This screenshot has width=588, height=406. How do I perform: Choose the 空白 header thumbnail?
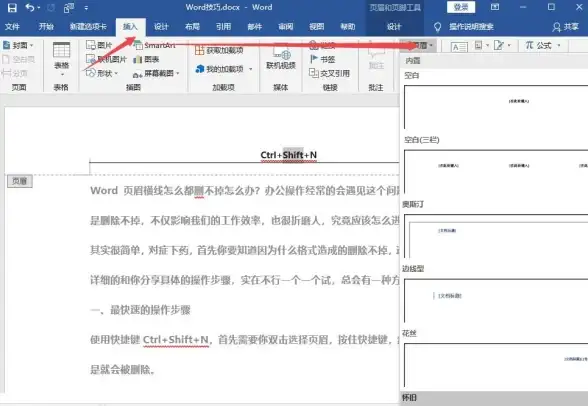pos(496,107)
